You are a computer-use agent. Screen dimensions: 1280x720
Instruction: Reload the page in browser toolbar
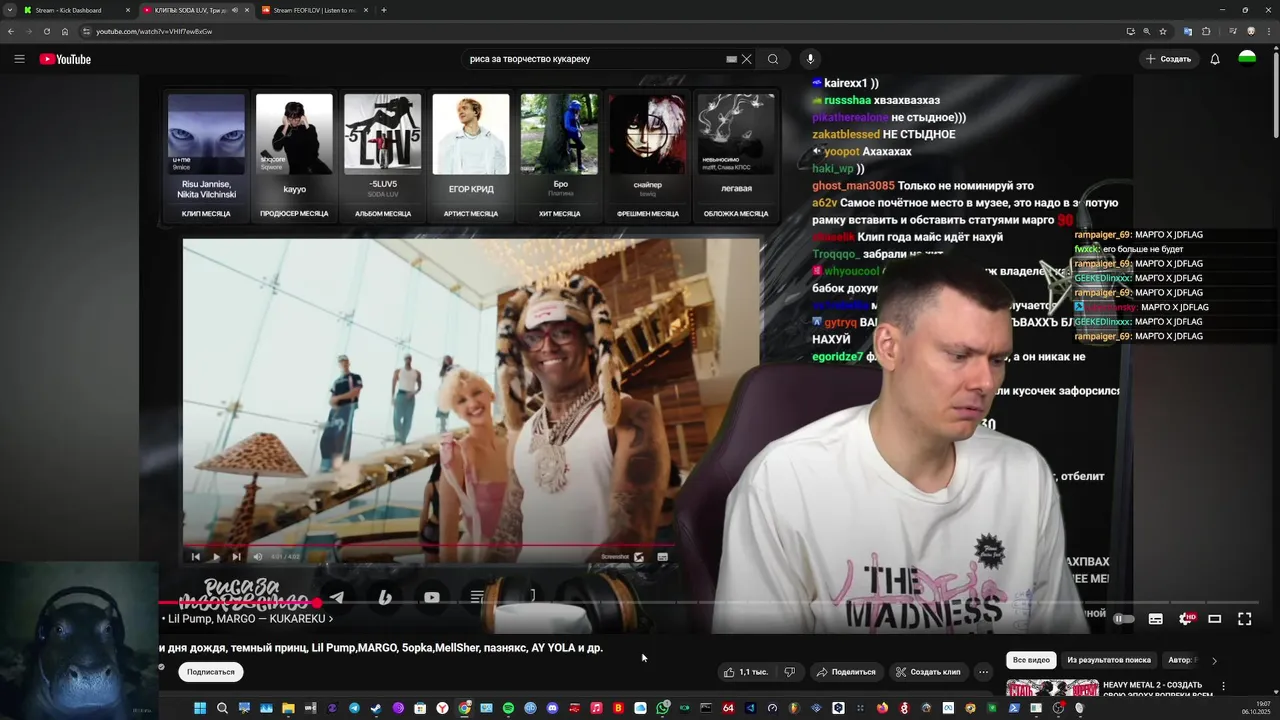coord(47,31)
